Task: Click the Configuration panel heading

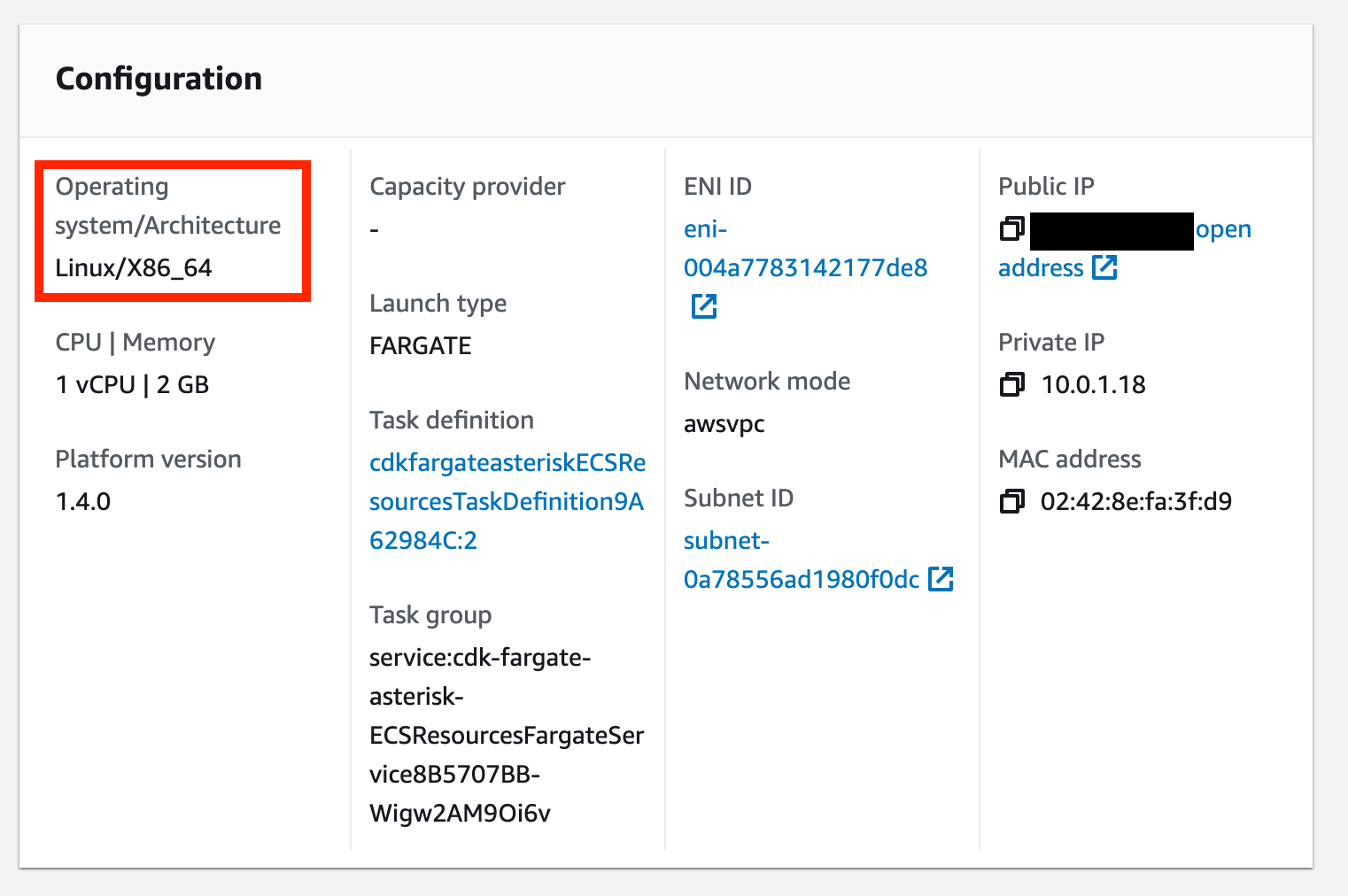Action: [x=159, y=79]
